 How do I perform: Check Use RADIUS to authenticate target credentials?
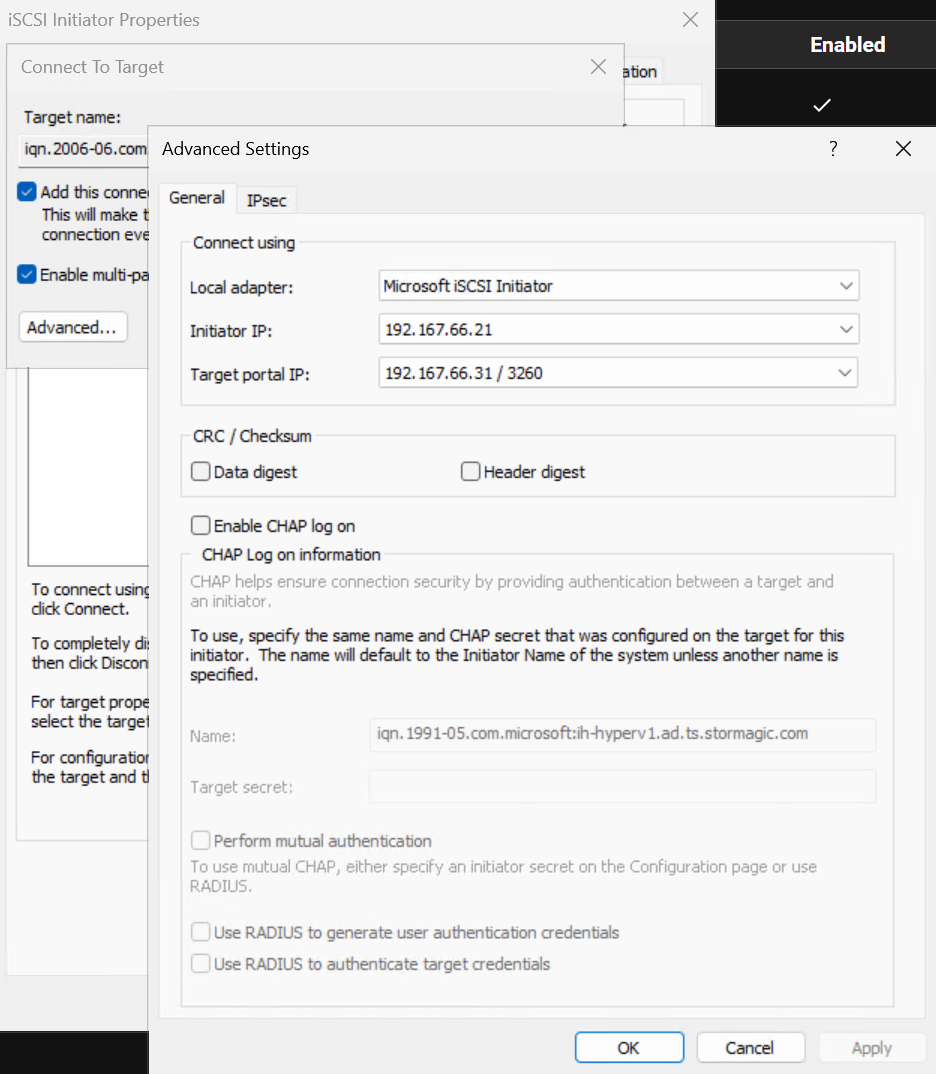pyautogui.click(x=201, y=963)
